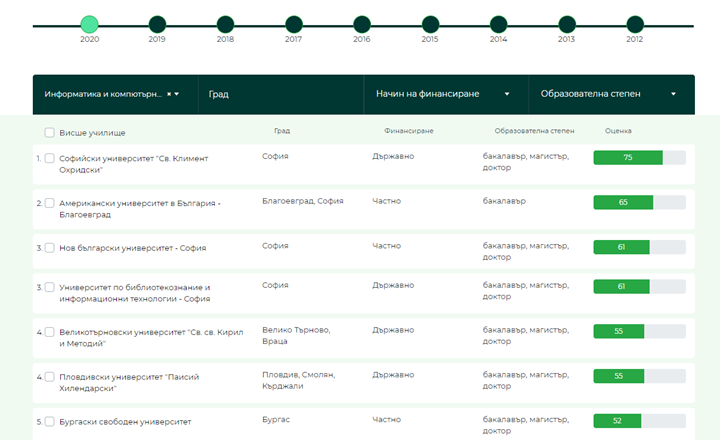Expand the Информатика field dropdown arrow
720x440 pixels.
[x=178, y=94]
